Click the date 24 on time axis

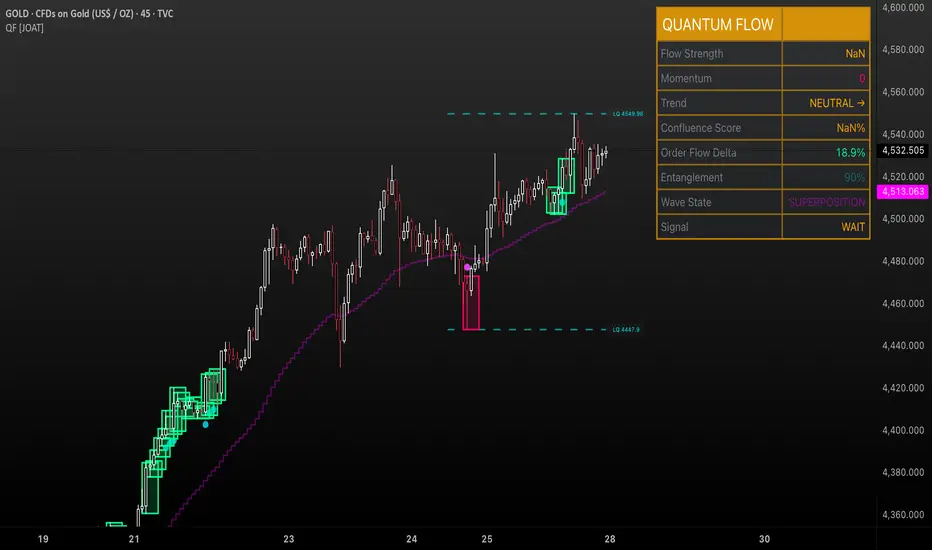411,539
